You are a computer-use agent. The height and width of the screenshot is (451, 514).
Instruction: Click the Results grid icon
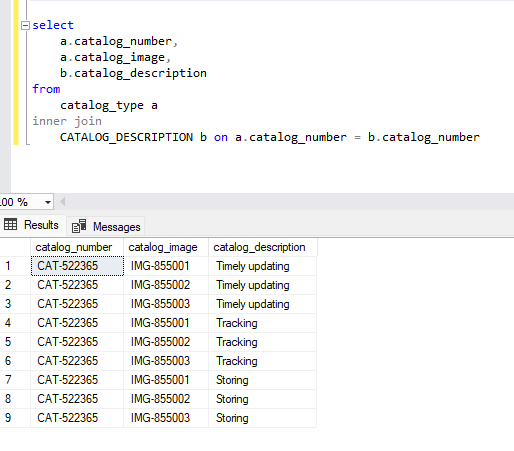click(x=10, y=225)
